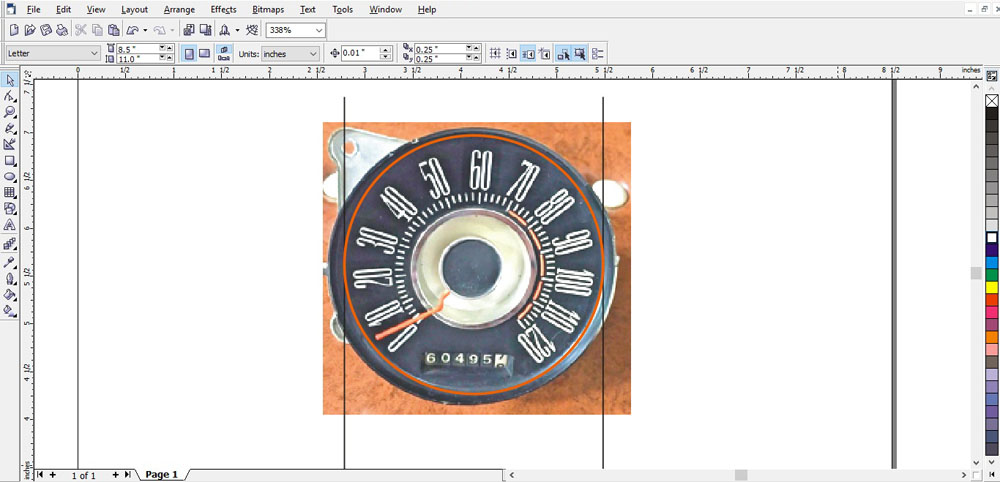The image size is (1000, 482).
Task: Open the Layout menu
Action: 135,10
